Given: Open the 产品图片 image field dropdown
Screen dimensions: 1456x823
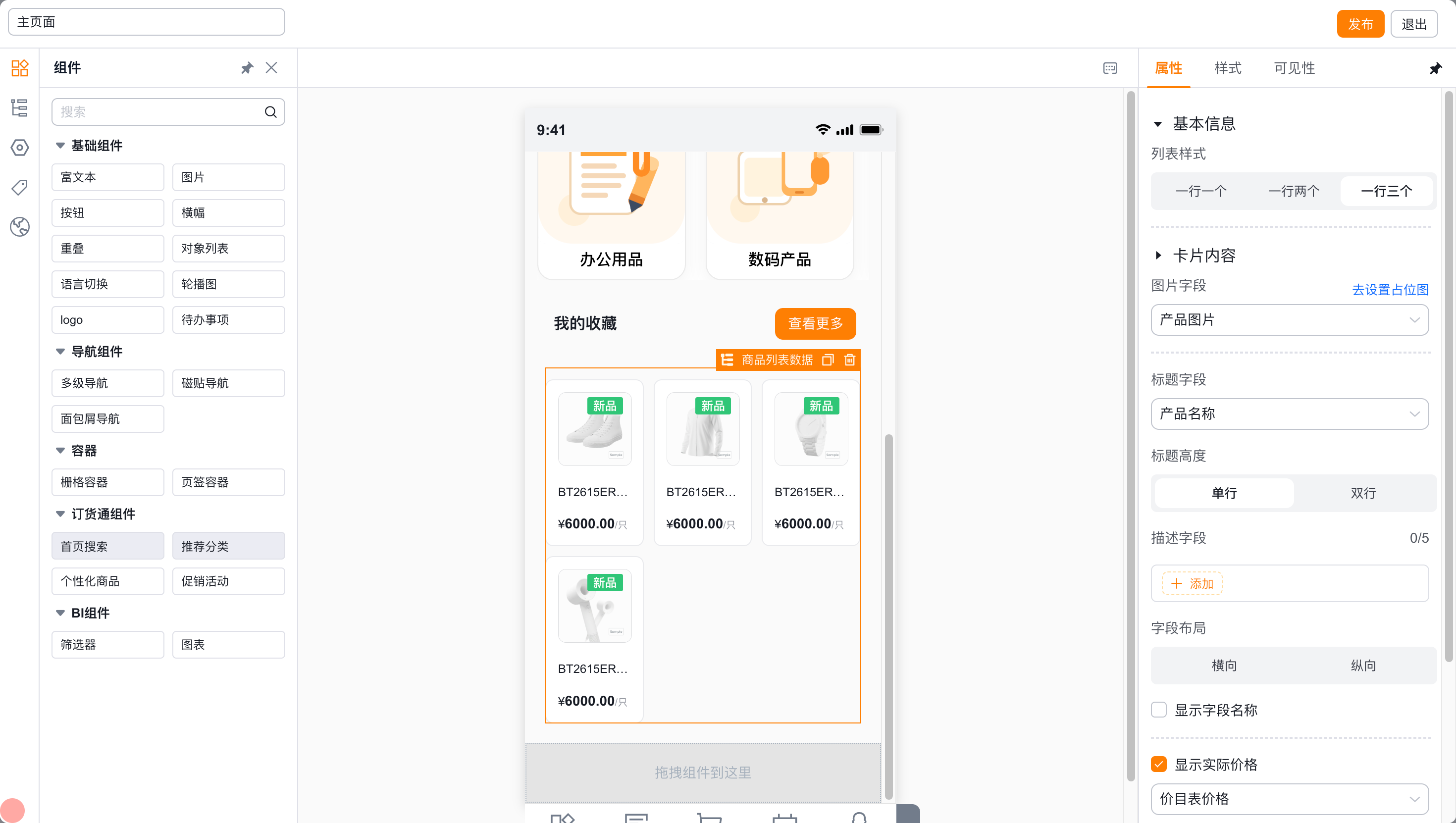Looking at the screenshot, I should pyautogui.click(x=1290, y=320).
